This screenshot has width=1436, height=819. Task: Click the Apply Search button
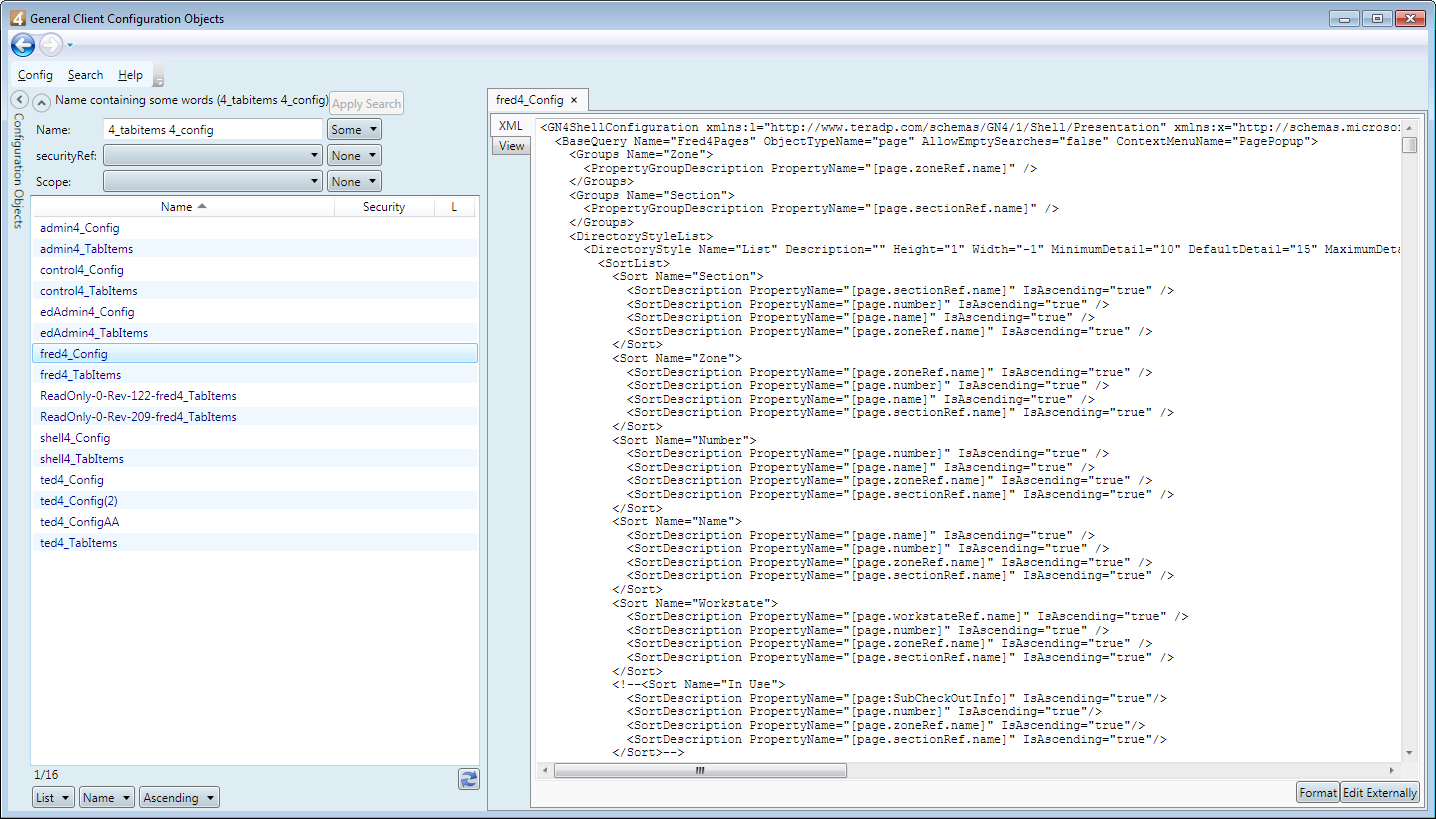[366, 104]
